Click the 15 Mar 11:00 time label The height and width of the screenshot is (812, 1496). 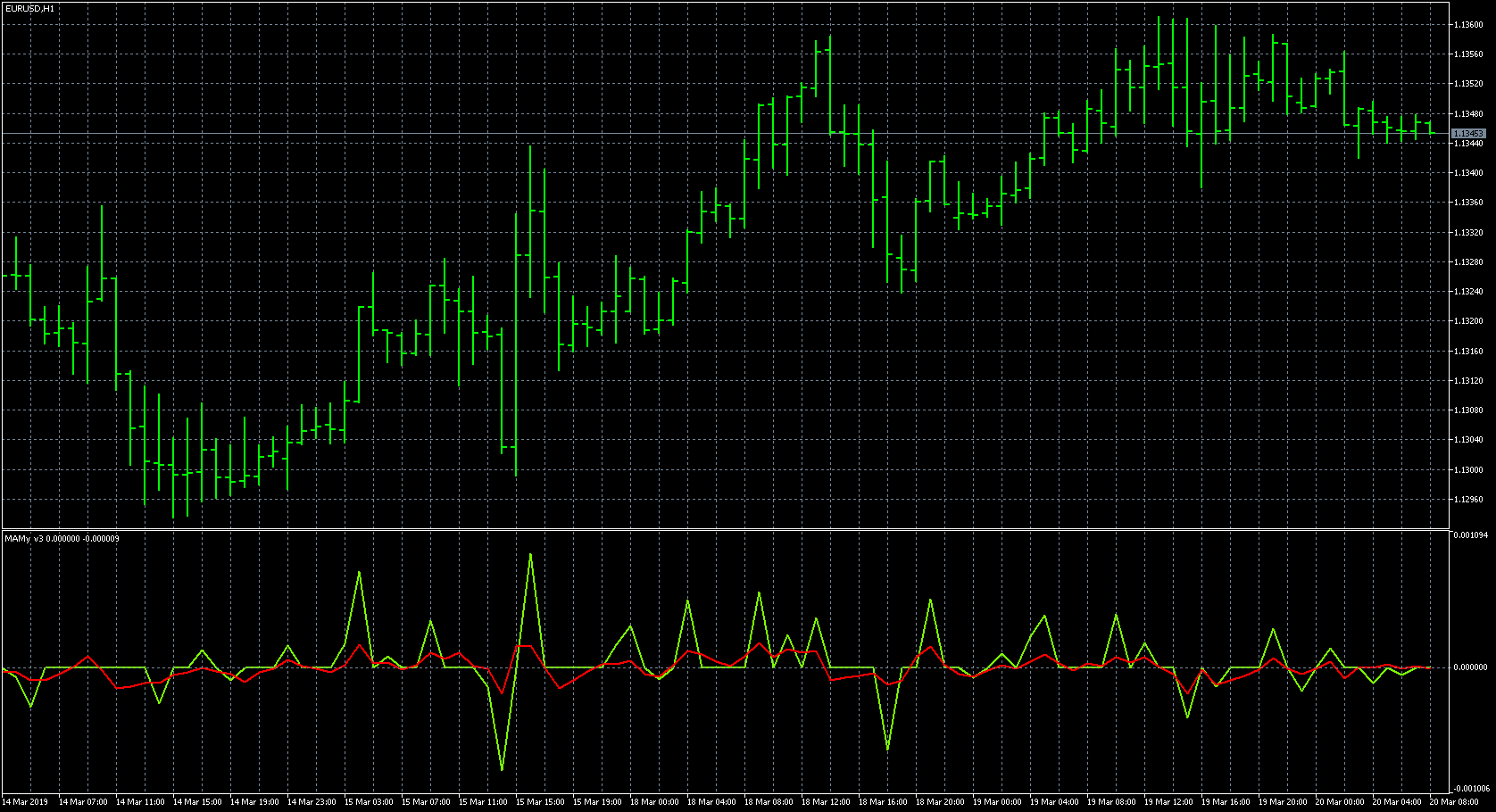pos(483,802)
